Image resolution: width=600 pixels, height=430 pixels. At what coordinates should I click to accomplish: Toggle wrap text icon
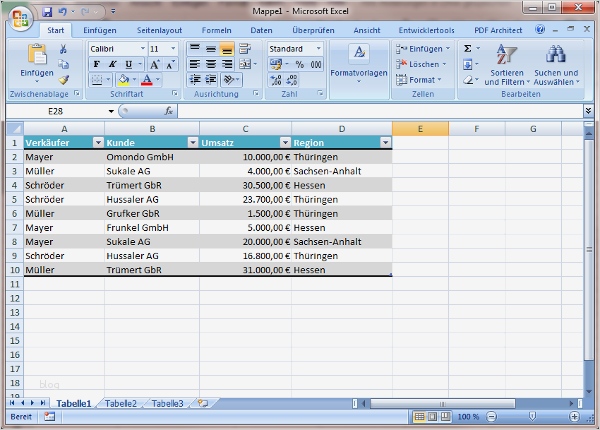coord(245,49)
